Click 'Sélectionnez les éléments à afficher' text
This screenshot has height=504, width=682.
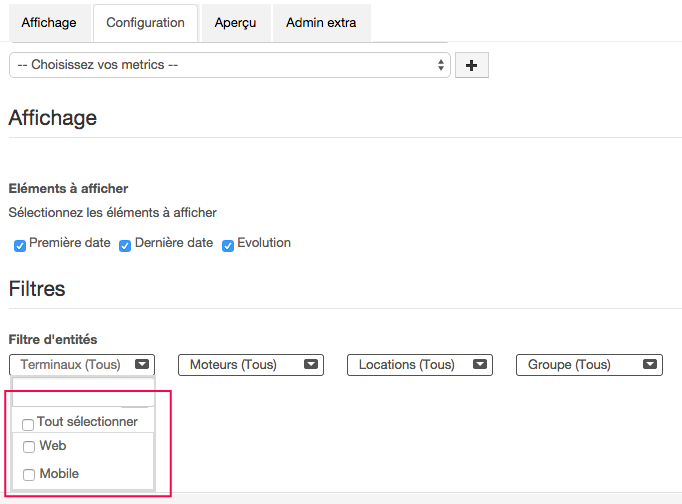coord(113,213)
